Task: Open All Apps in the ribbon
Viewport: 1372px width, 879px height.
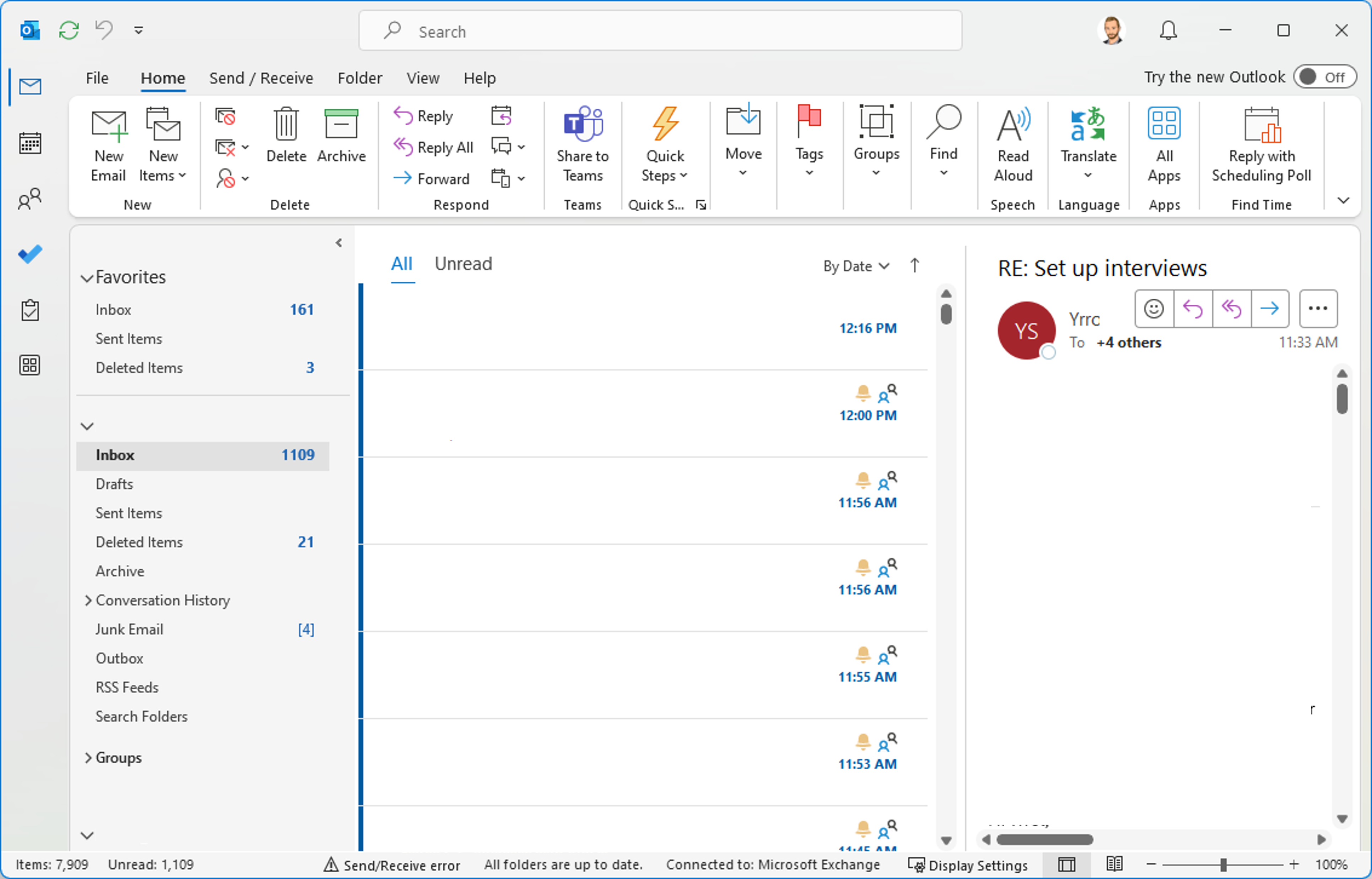Action: [x=1164, y=146]
